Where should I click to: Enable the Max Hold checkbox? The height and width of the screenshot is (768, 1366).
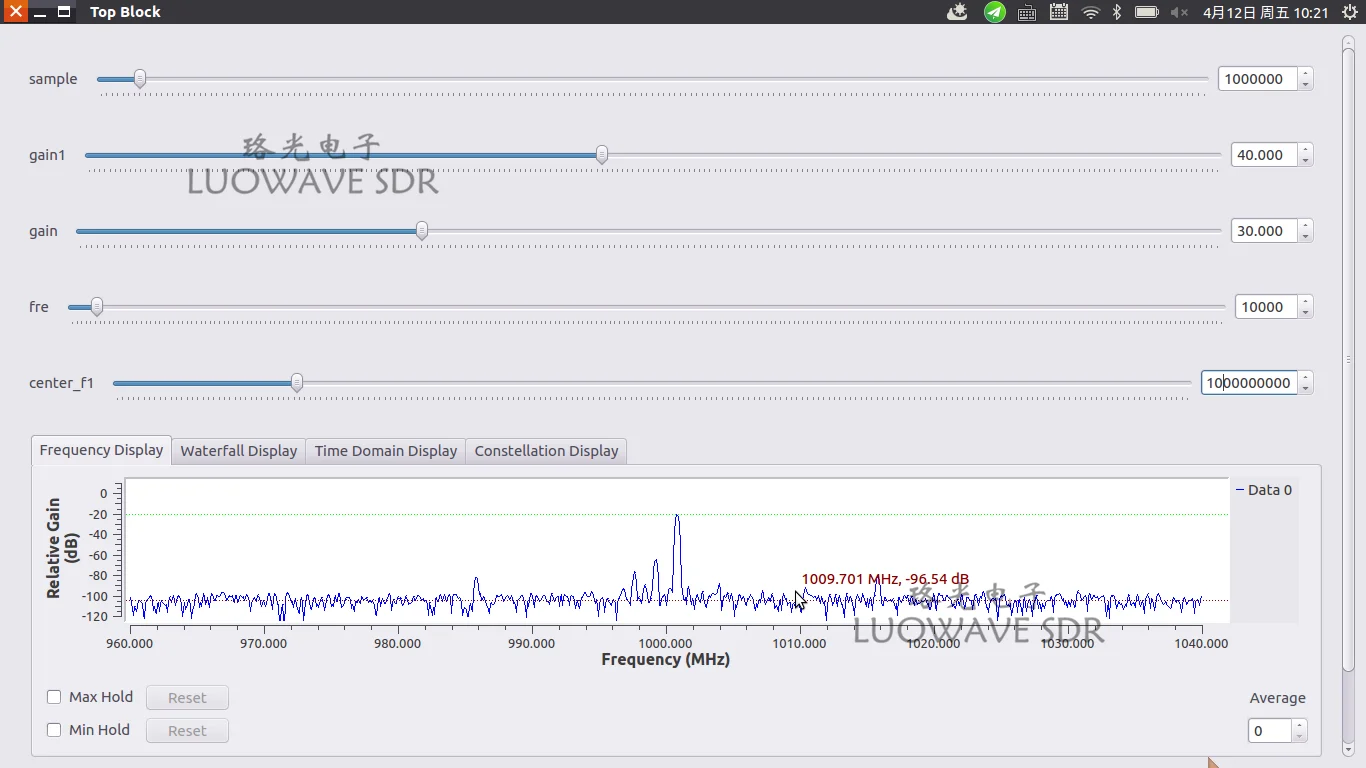coord(54,696)
